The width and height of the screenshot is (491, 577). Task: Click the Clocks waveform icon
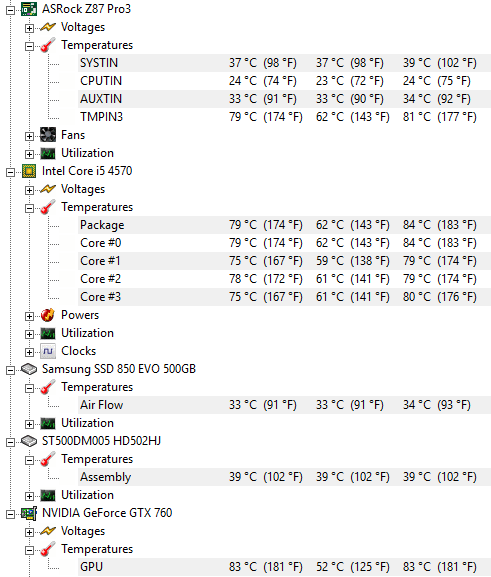(x=48, y=351)
